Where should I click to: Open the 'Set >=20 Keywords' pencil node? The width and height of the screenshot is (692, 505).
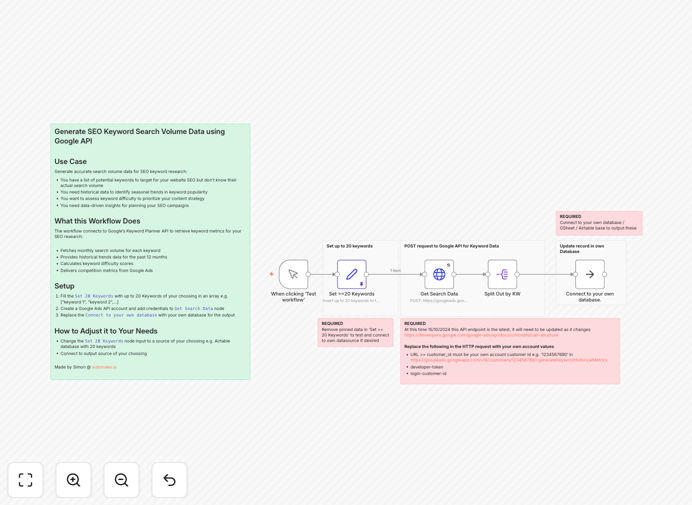352,274
